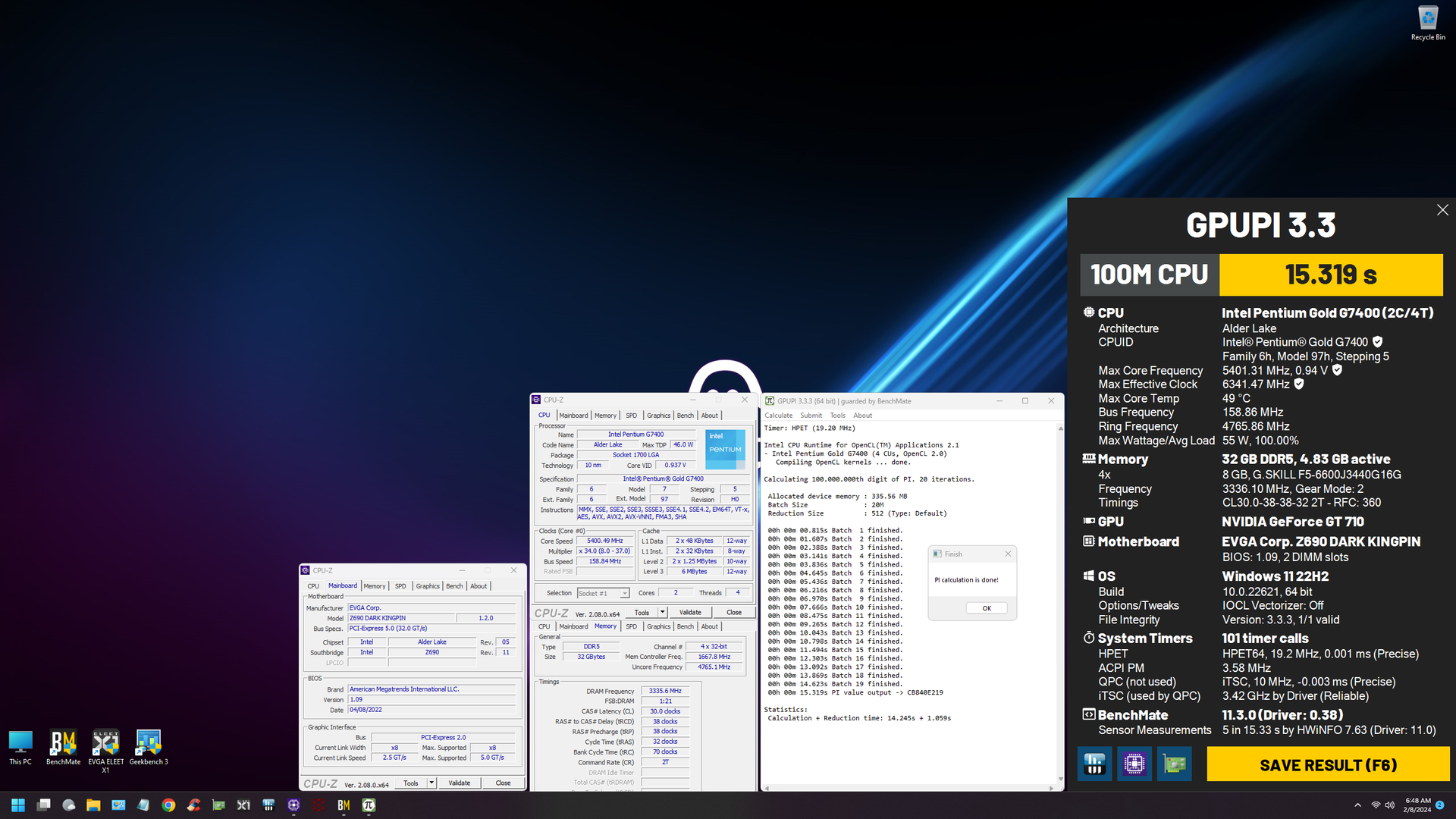Click Validate in CPU-Z motherboard window
1456x819 pixels.
coord(459,783)
